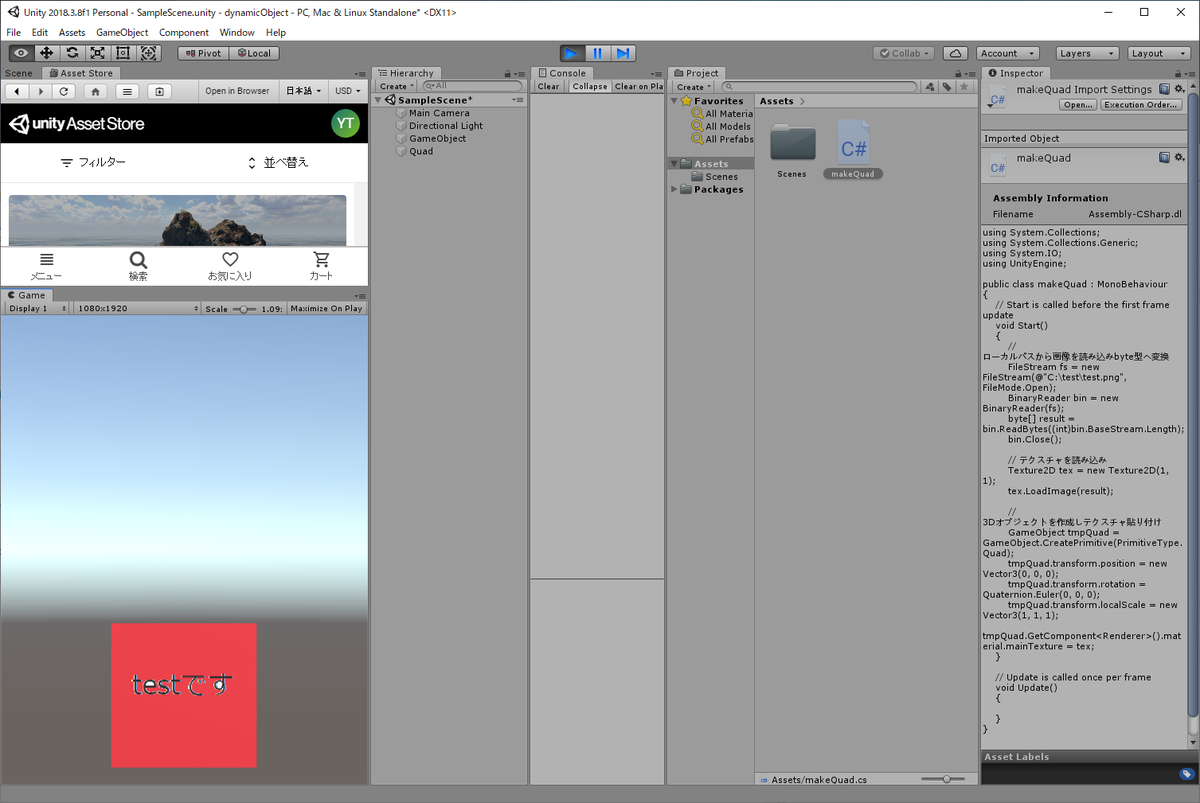Open the USD currency dropdown
Screen dimensions: 1200x803
[348, 91]
